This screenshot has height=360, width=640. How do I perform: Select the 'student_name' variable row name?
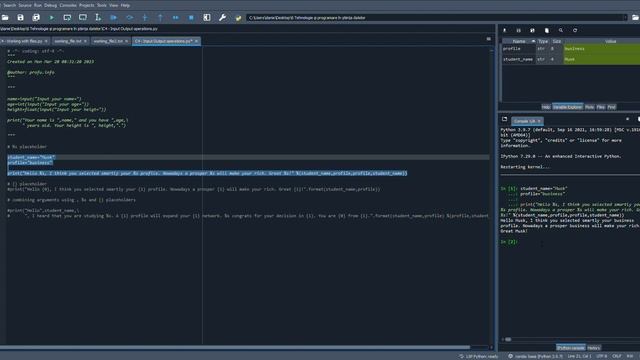pyautogui.click(x=518, y=59)
